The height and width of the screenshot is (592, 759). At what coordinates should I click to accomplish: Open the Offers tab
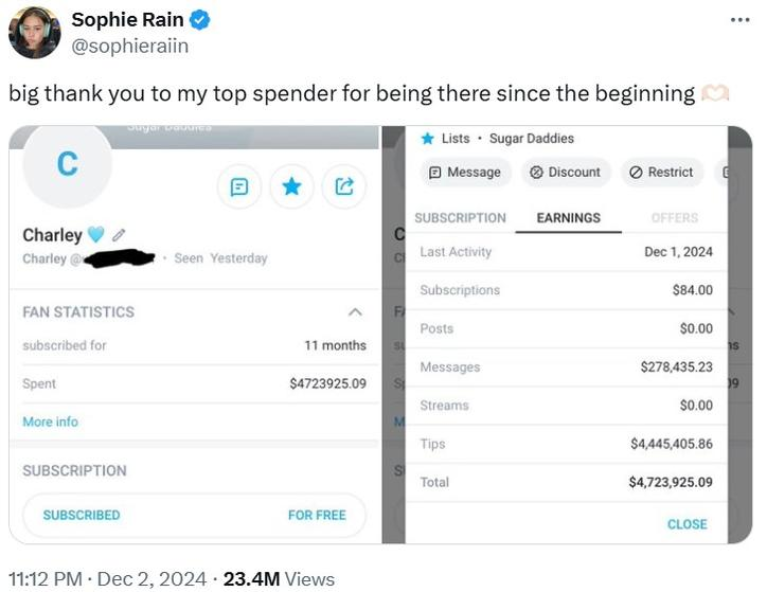click(674, 217)
